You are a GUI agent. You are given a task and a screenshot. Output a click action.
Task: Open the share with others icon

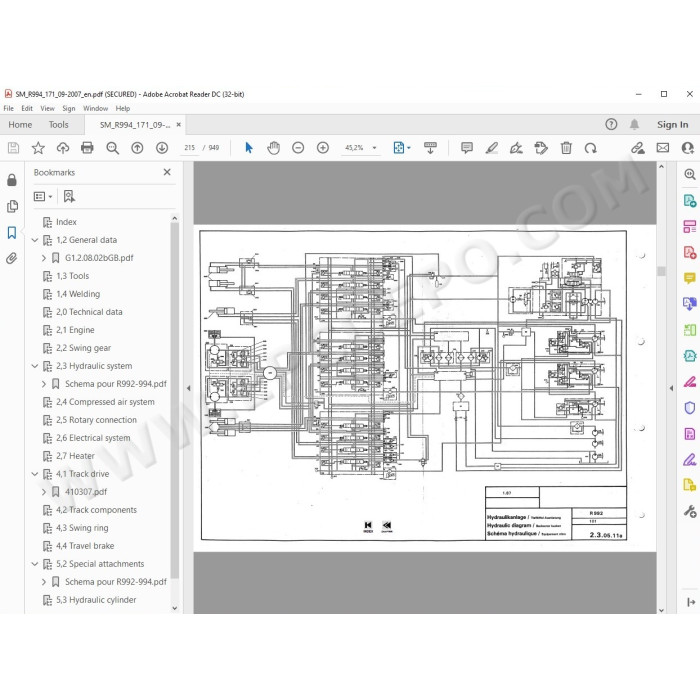click(x=688, y=148)
